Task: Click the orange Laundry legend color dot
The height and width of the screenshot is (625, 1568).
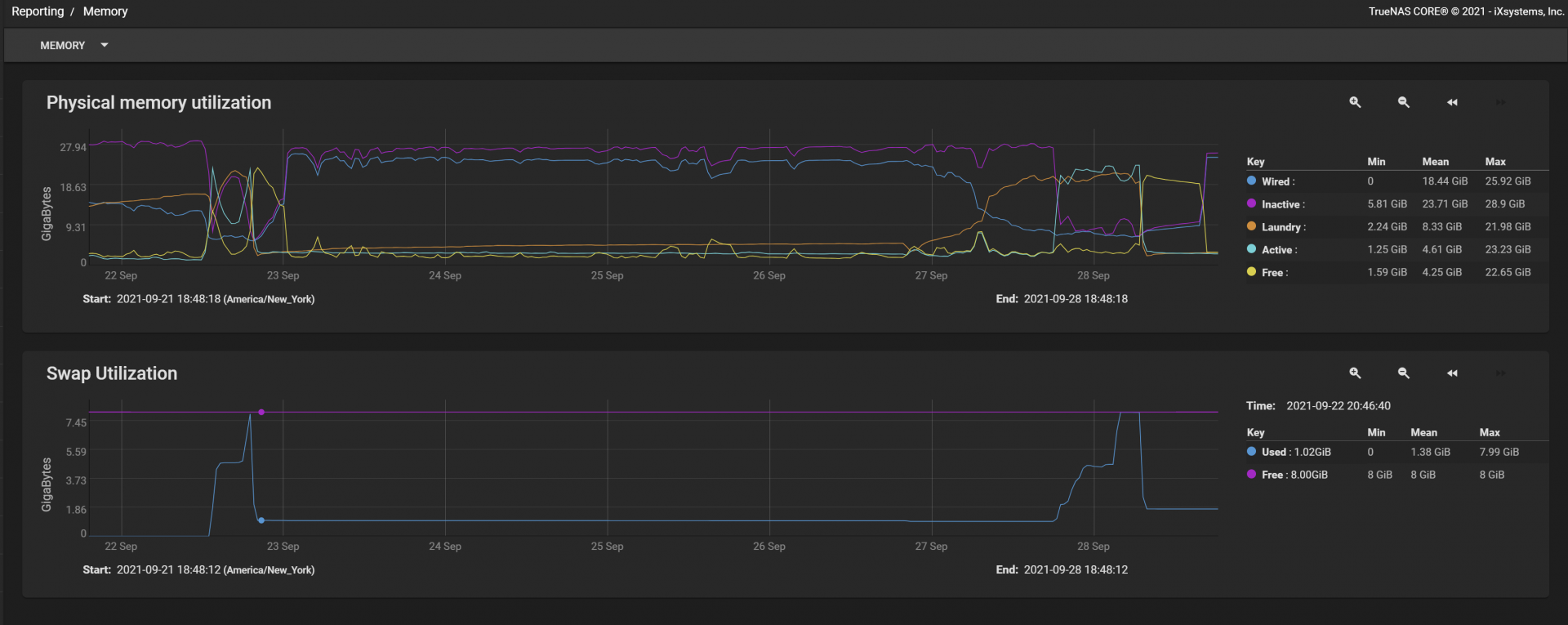Action: pos(1251,226)
